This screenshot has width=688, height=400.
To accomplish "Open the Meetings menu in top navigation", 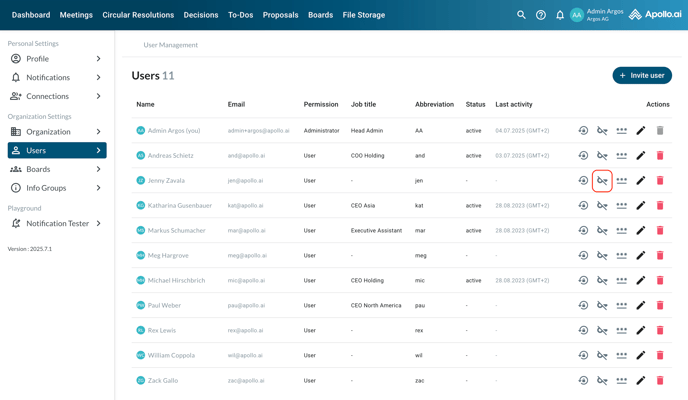I will click(76, 15).
